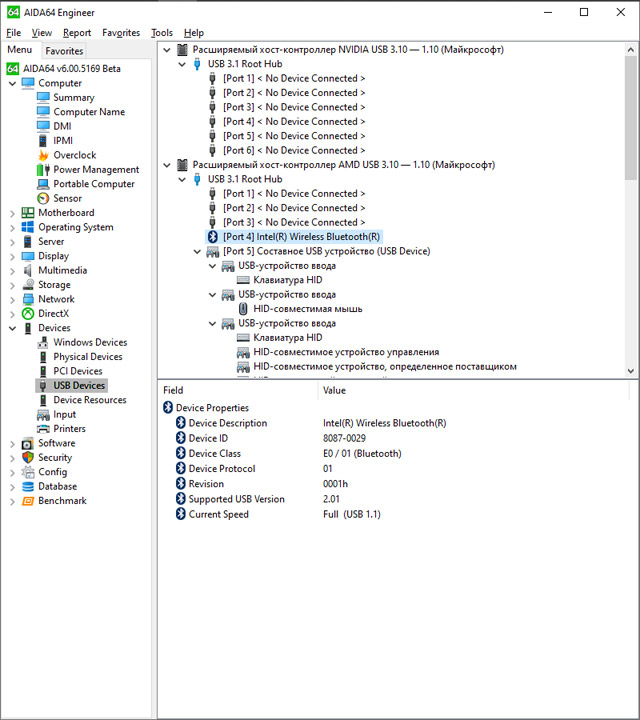Screen dimensions: 640x720
Task: Click the Current Speed field row
Action: point(278,514)
